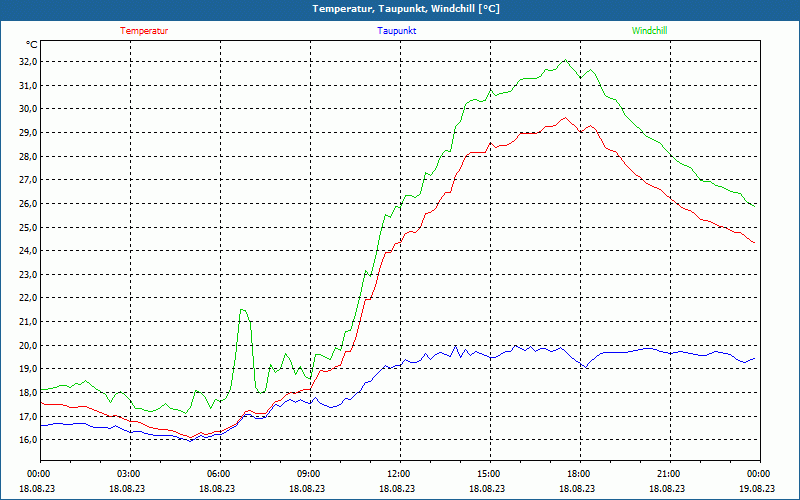Click the 06:00 time axis label
Viewport: 800px width, 500px height.
click(x=220, y=474)
